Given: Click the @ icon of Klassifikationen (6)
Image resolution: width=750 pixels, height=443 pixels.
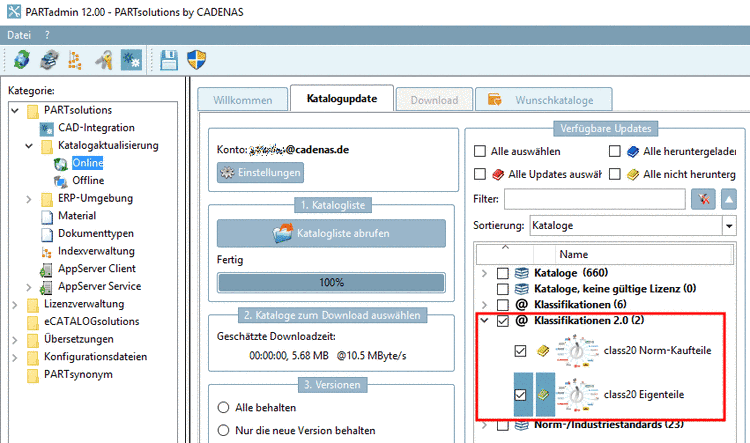Looking at the screenshot, I should [521, 305].
